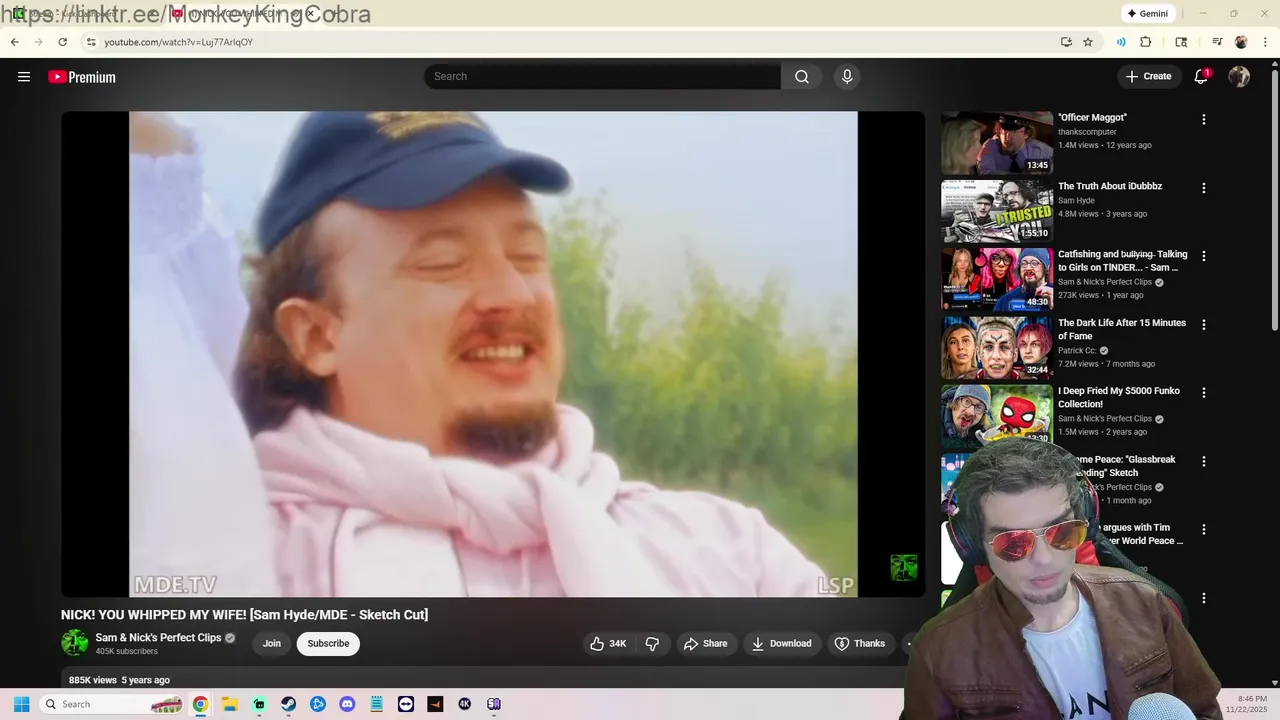Click the "885K views 5 years ago" description text
The image size is (1280, 720).
119,680
